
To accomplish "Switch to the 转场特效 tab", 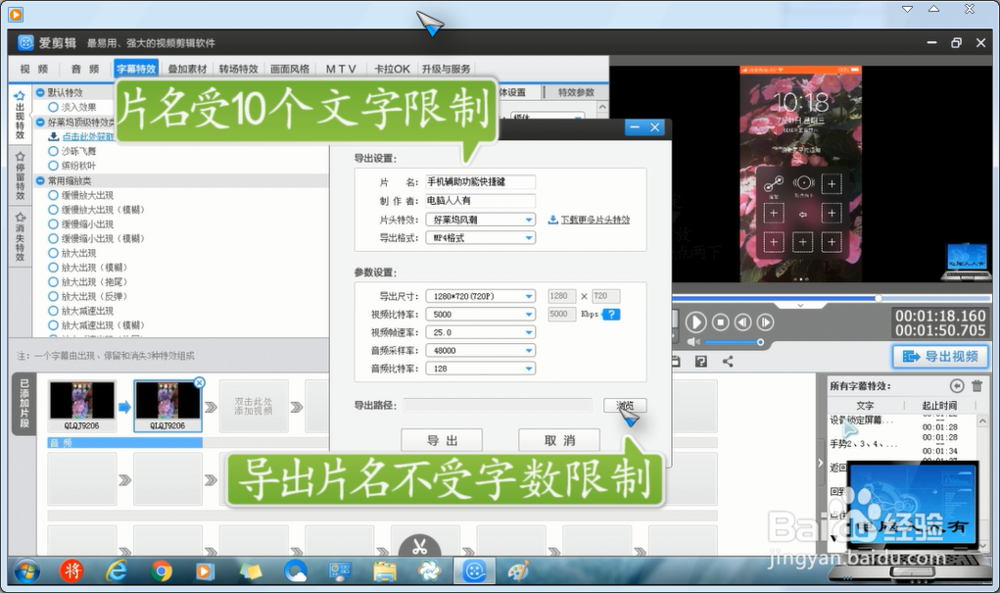I will [239, 69].
